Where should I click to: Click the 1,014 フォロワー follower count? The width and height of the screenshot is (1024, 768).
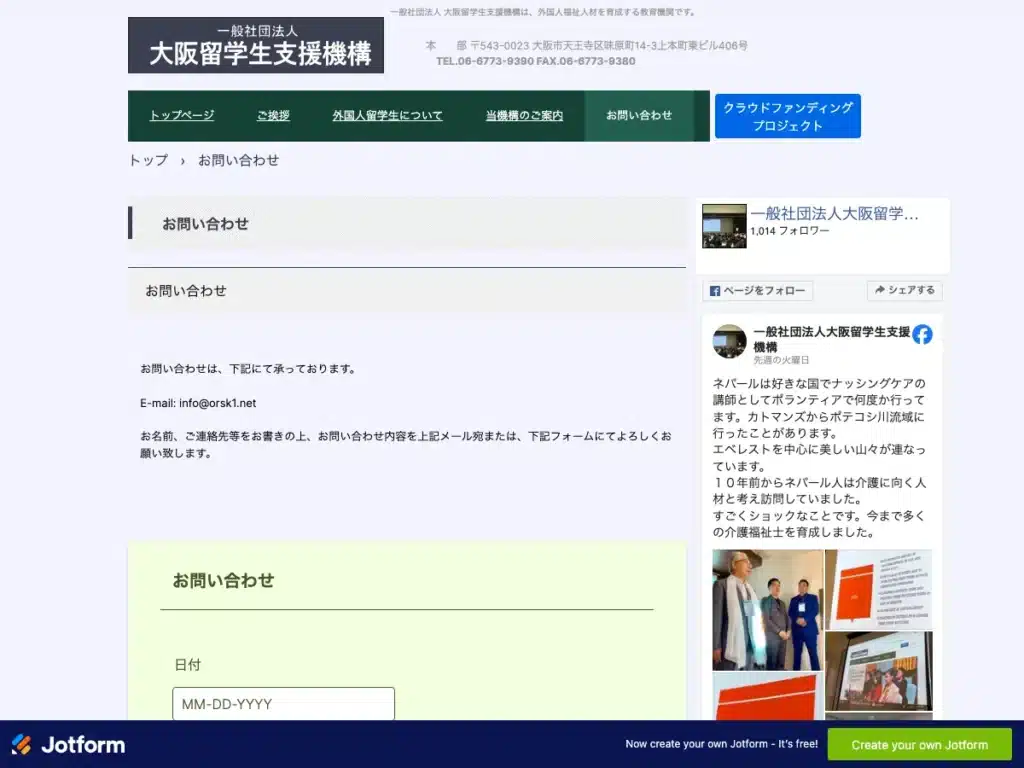point(790,231)
